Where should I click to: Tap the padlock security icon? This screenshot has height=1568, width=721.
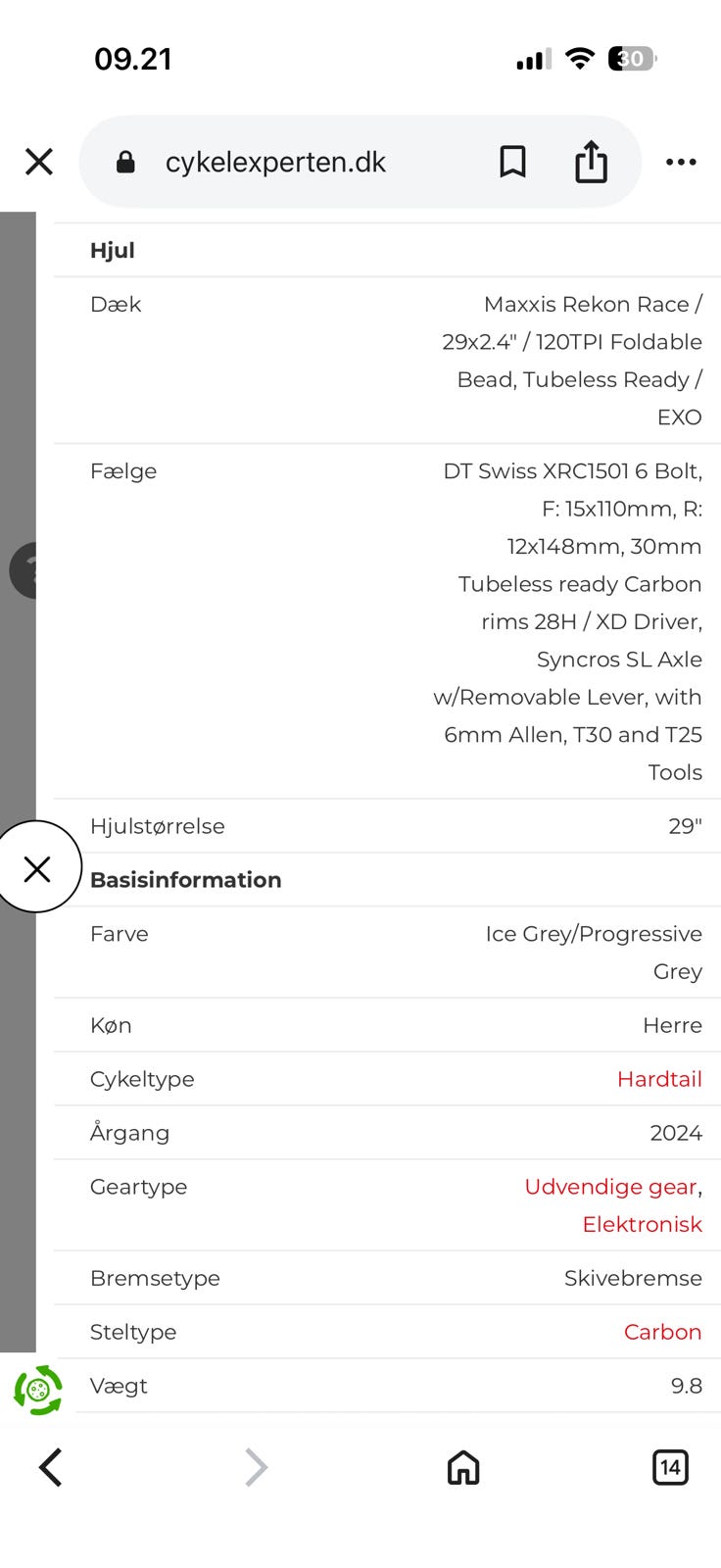click(125, 162)
